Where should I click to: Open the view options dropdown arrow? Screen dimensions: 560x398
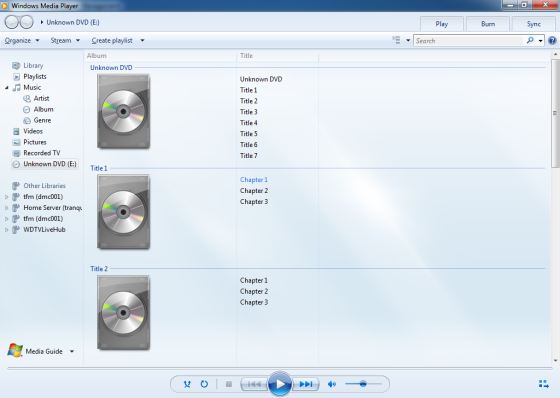click(x=408, y=40)
